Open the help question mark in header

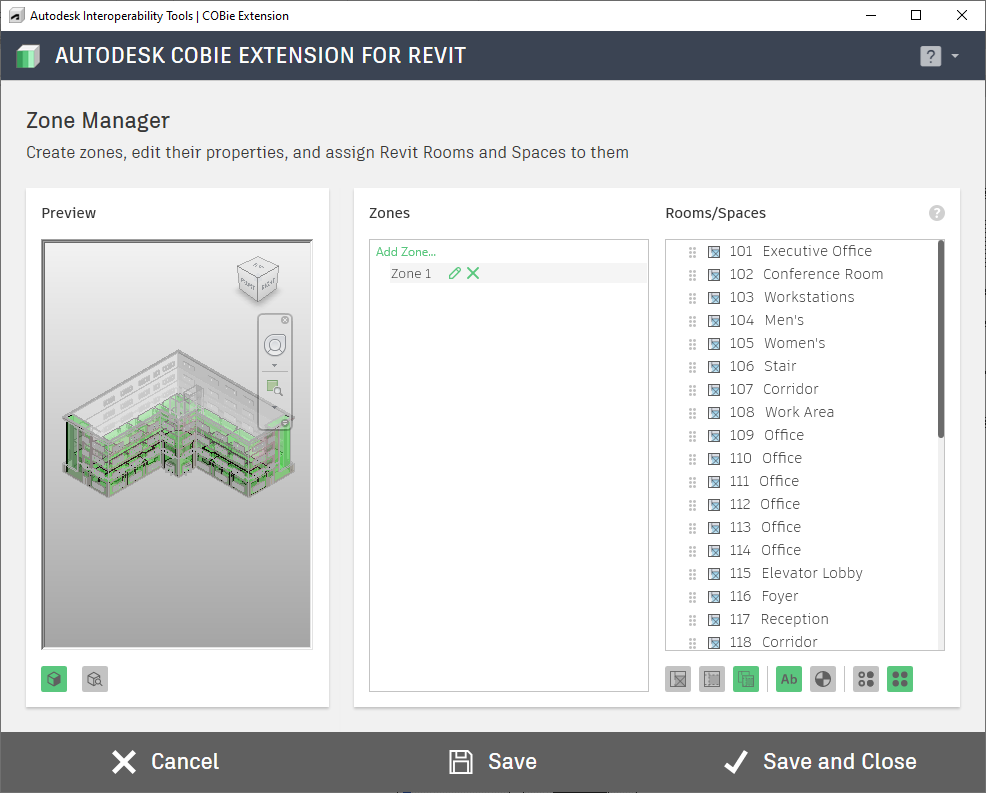click(930, 56)
